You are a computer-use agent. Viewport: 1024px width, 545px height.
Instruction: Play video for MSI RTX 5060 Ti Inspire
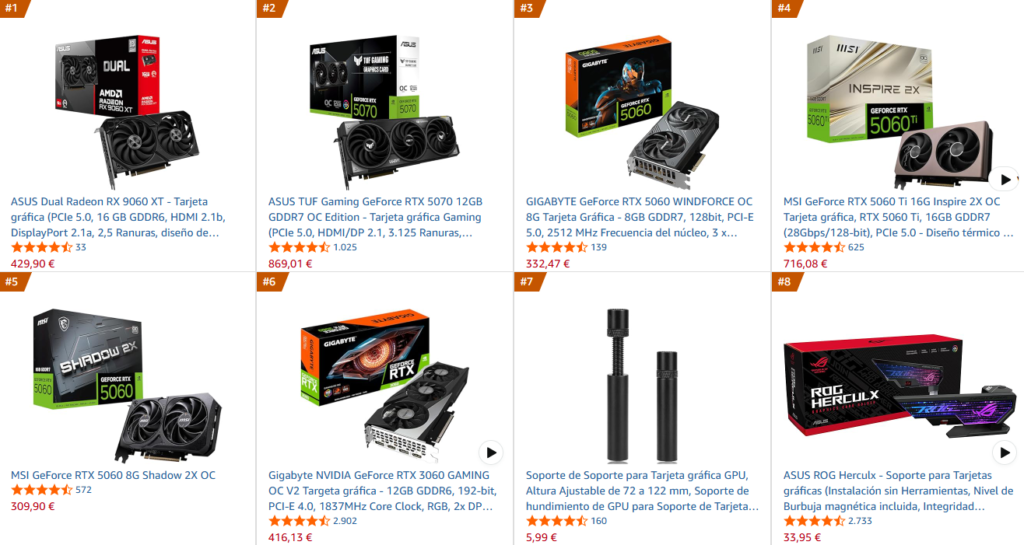1004,179
